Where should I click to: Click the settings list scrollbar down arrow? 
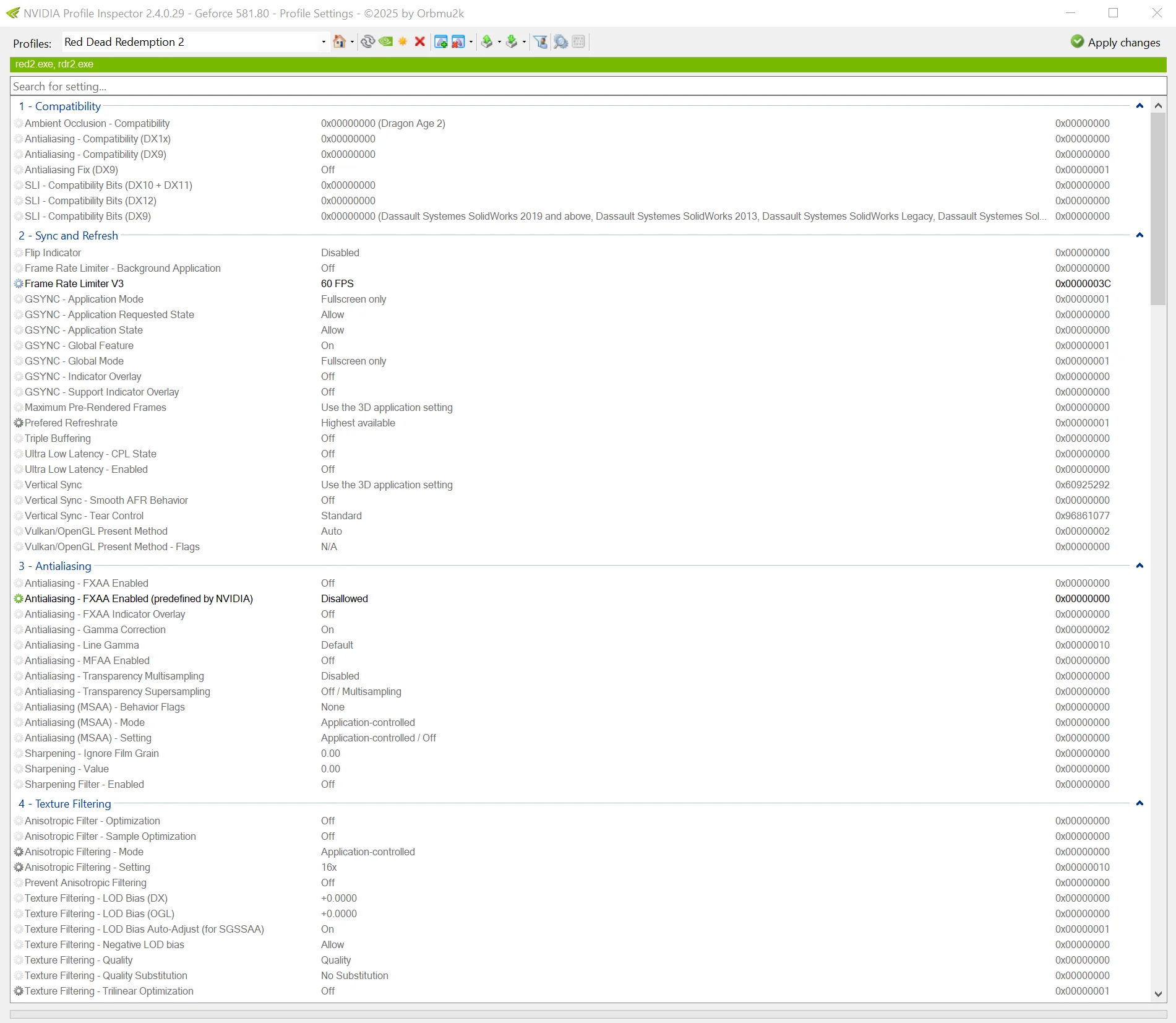coord(1158,994)
